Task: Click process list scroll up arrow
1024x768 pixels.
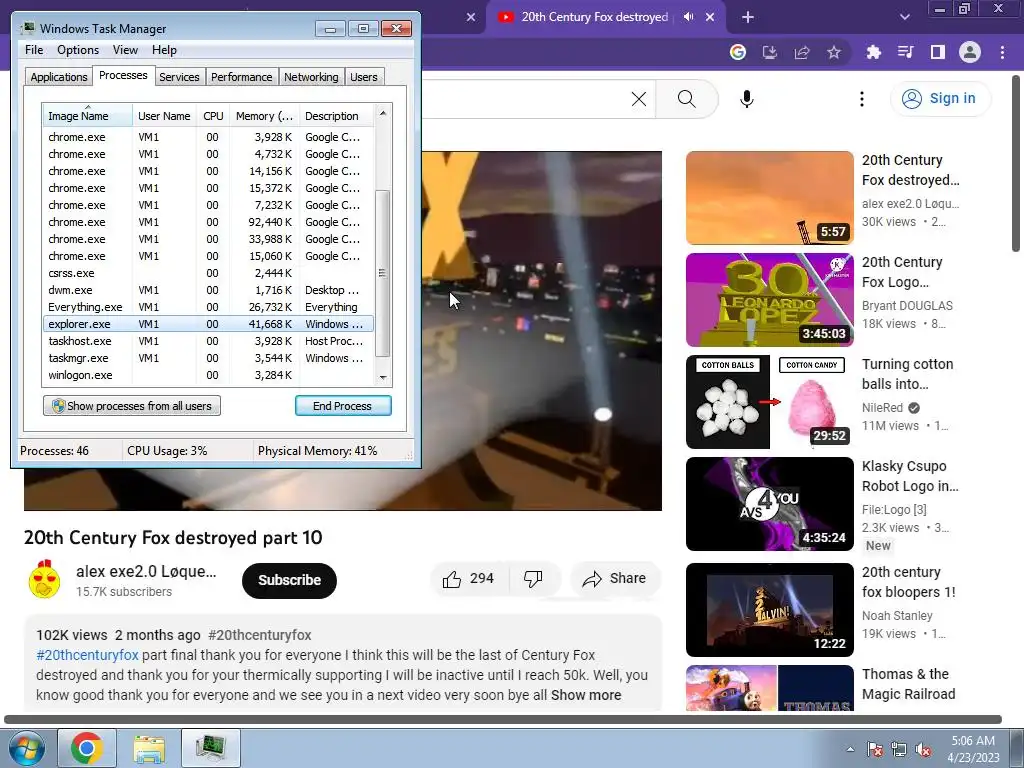Action: coord(383,114)
